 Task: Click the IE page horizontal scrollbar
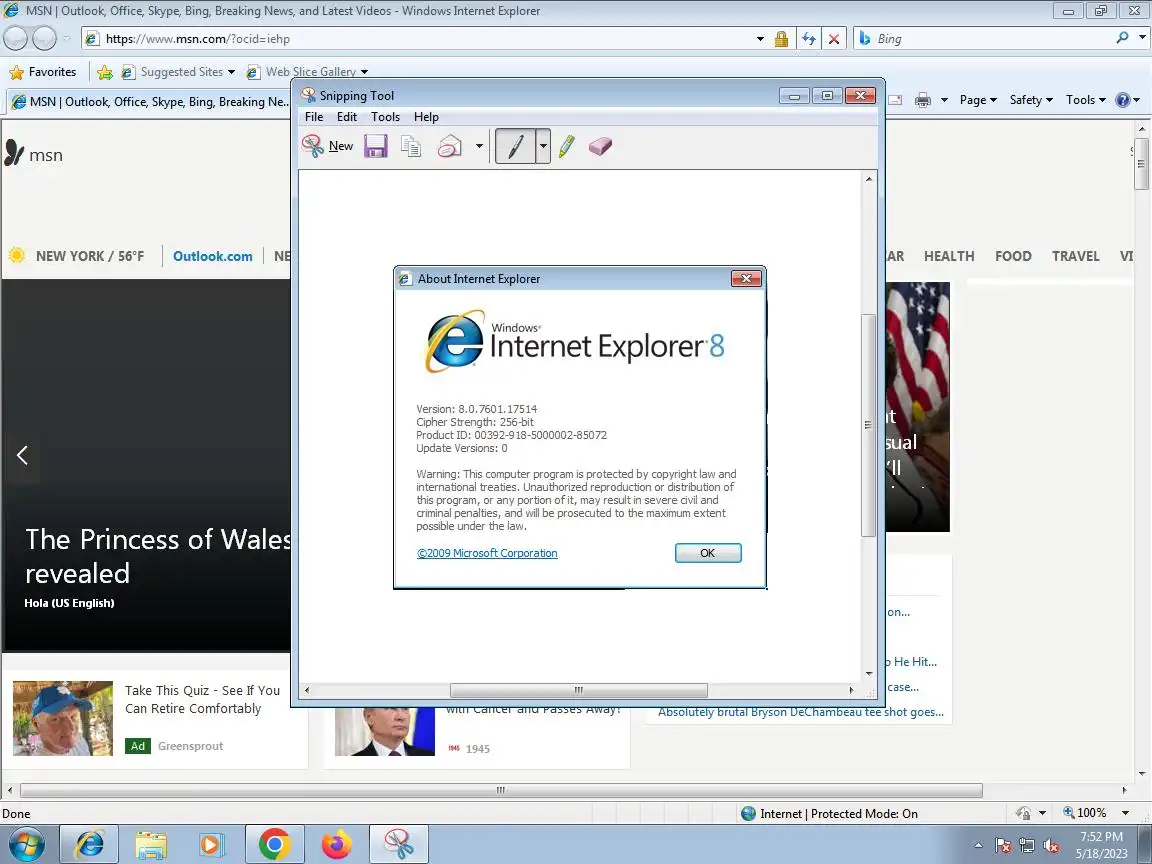click(x=501, y=791)
